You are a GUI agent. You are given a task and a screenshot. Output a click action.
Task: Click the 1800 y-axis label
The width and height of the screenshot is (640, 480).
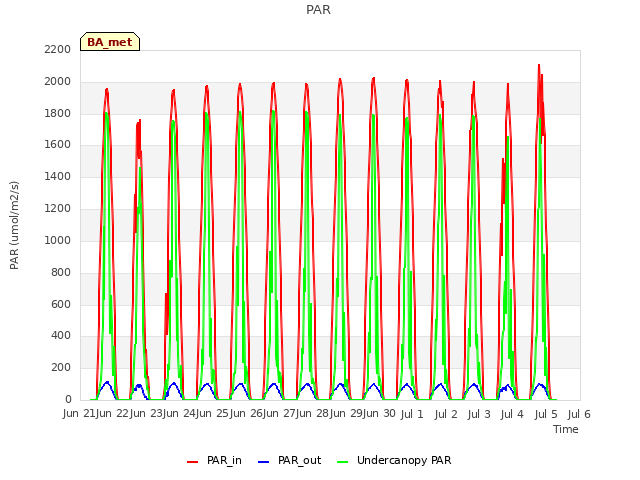click(x=58, y=113)
